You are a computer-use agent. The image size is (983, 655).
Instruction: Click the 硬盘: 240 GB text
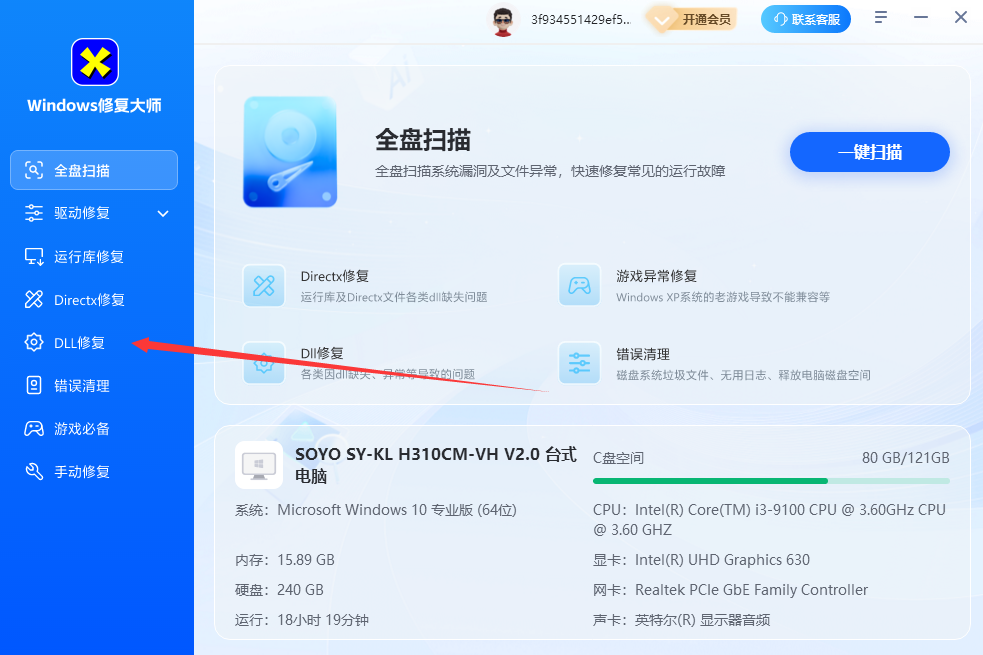[280, 590]
